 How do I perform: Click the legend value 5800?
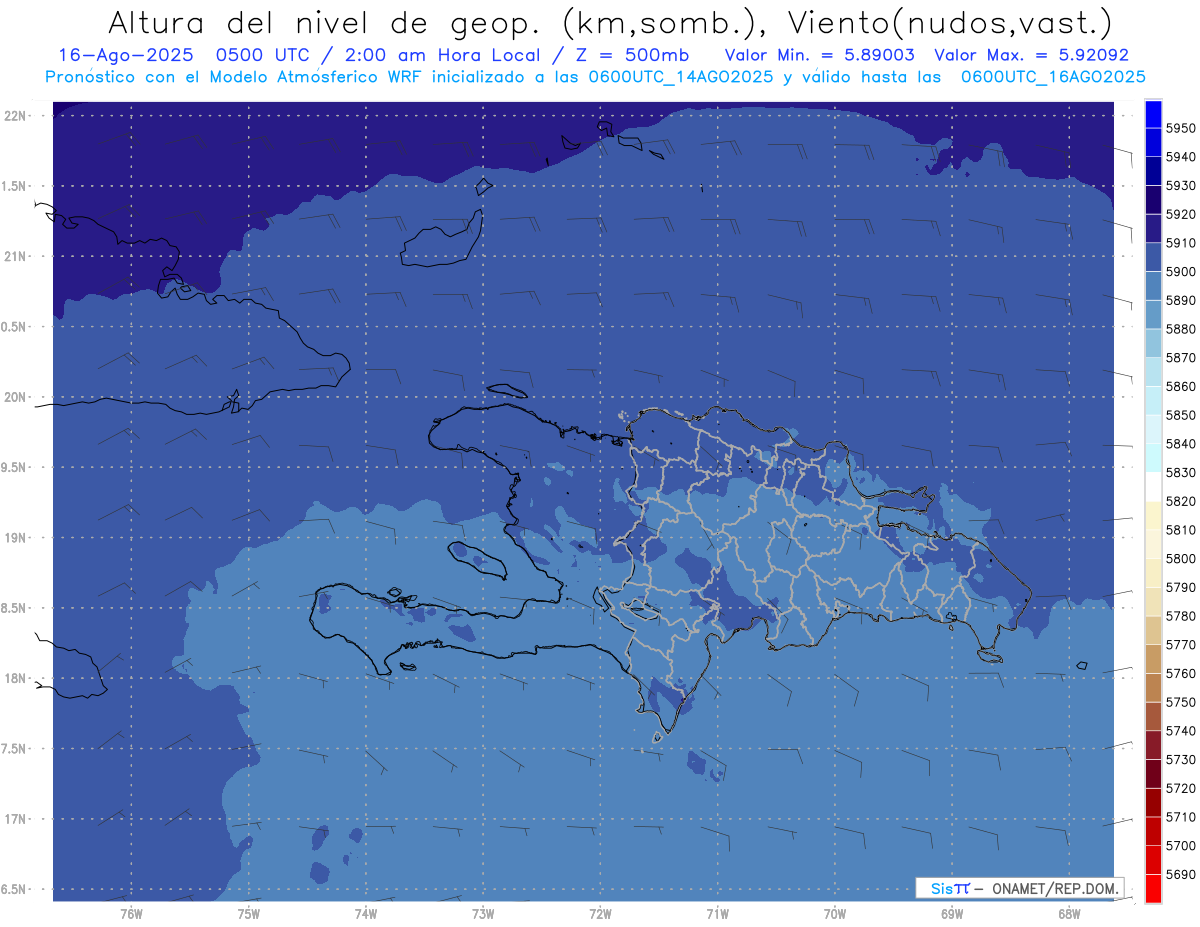click(1180, 558)
